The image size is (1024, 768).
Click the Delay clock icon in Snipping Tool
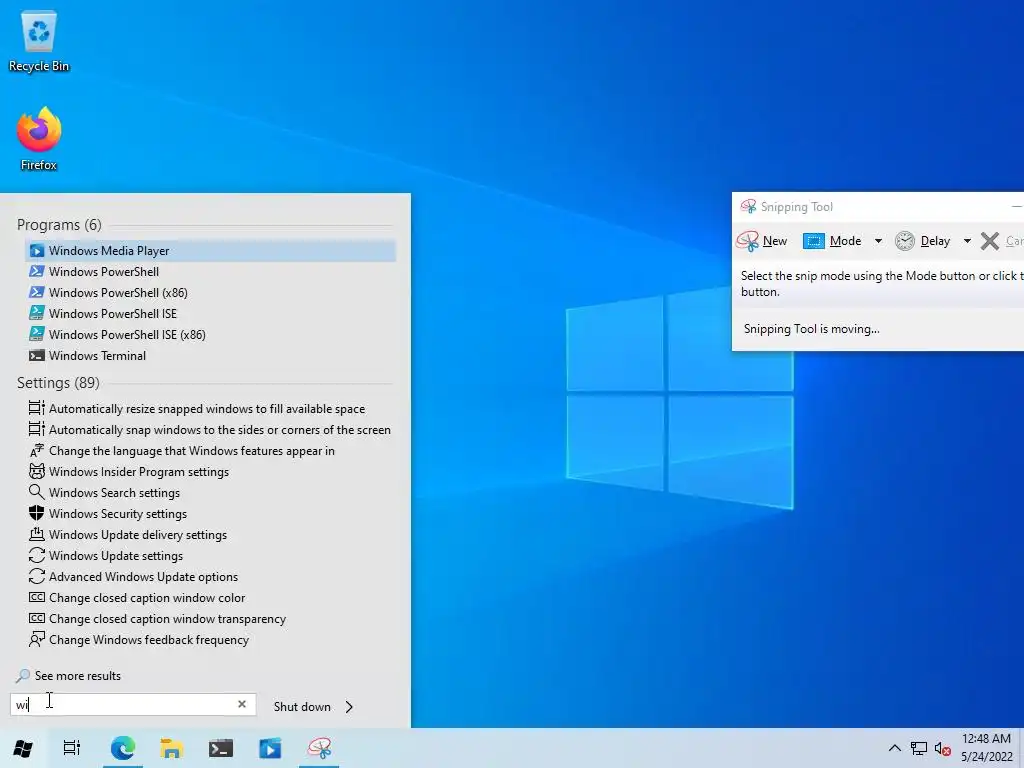904,241
